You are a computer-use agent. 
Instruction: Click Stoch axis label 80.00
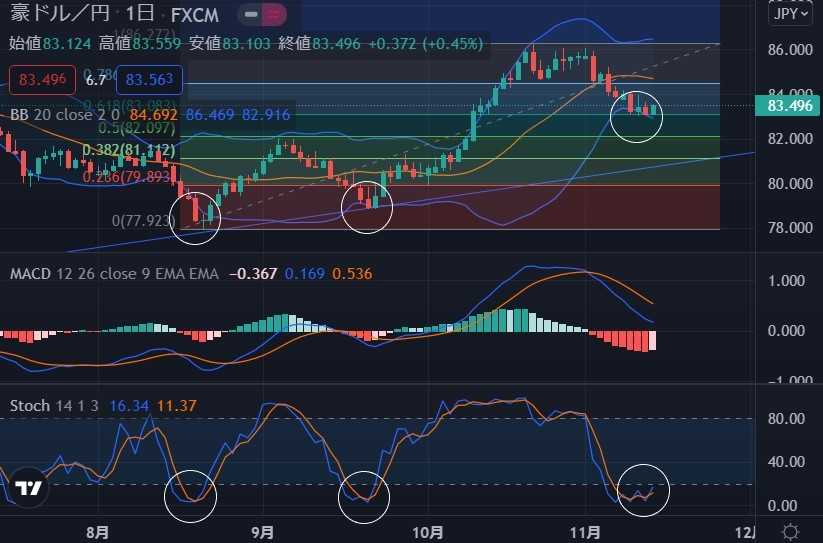pos(786,419)
